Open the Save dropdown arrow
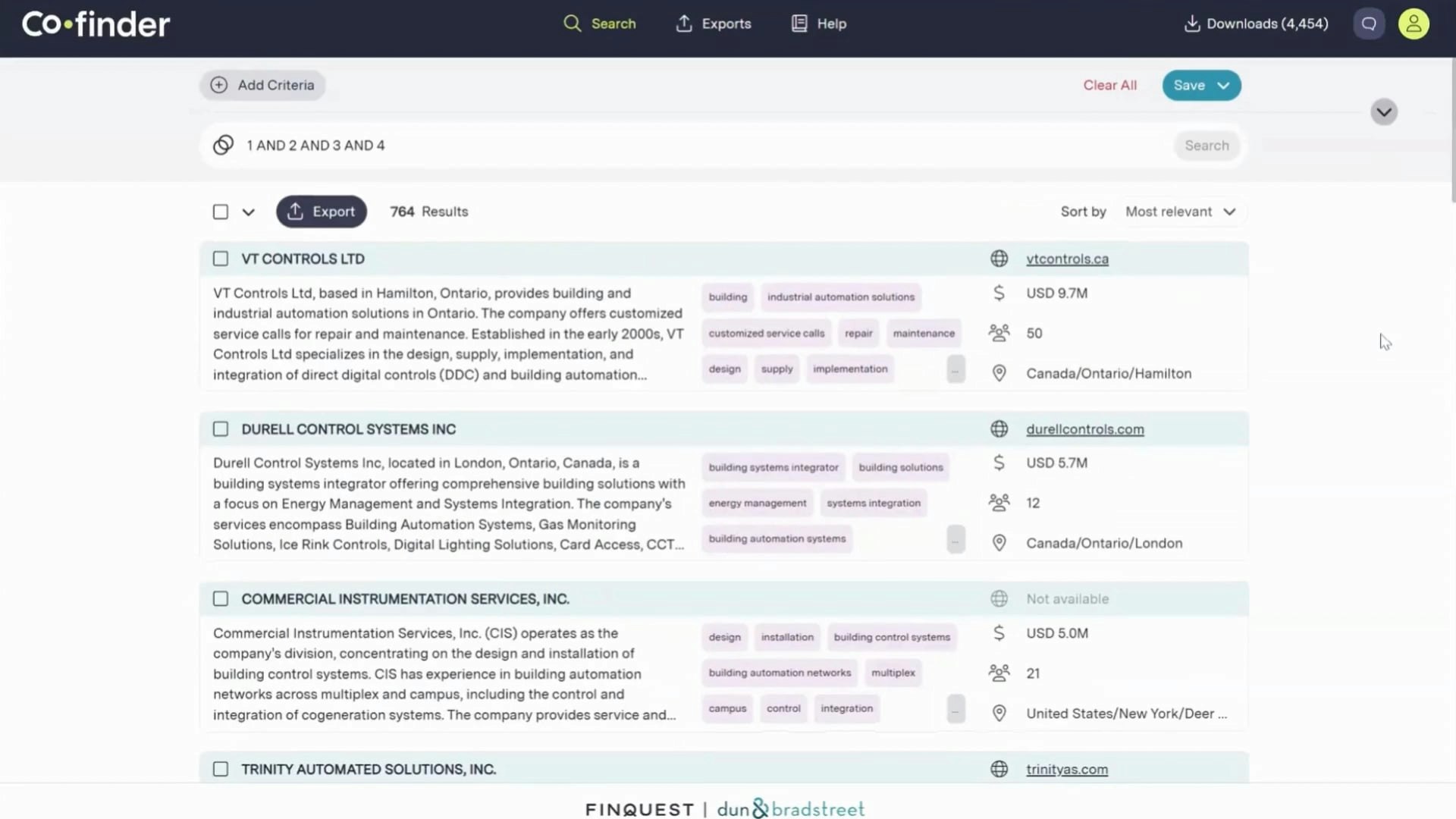 pos(1223,86)
